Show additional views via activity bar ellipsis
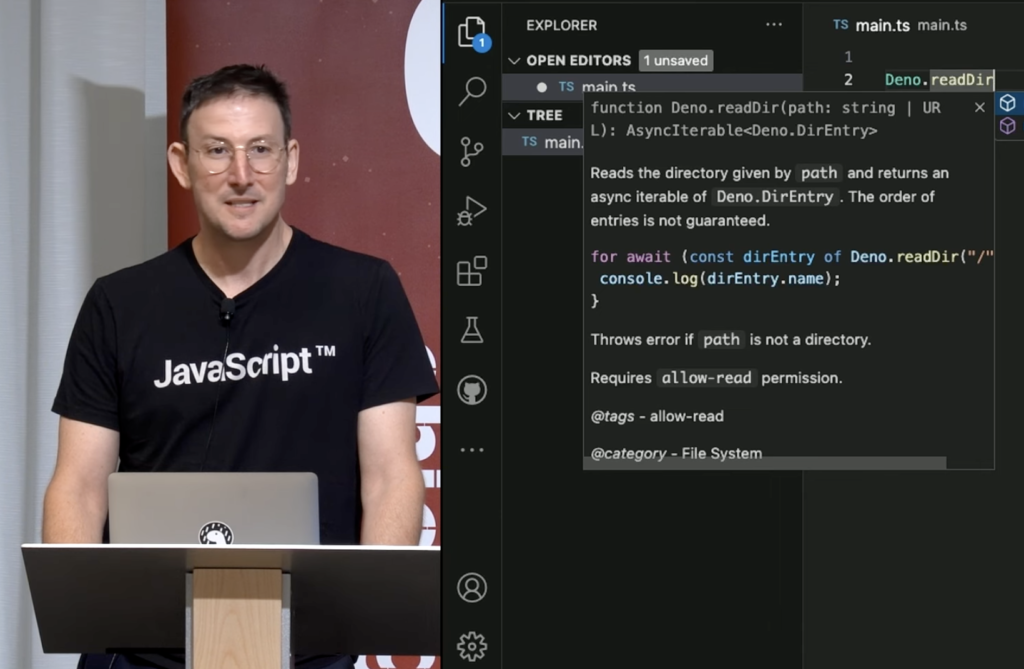 pos(472,450)
